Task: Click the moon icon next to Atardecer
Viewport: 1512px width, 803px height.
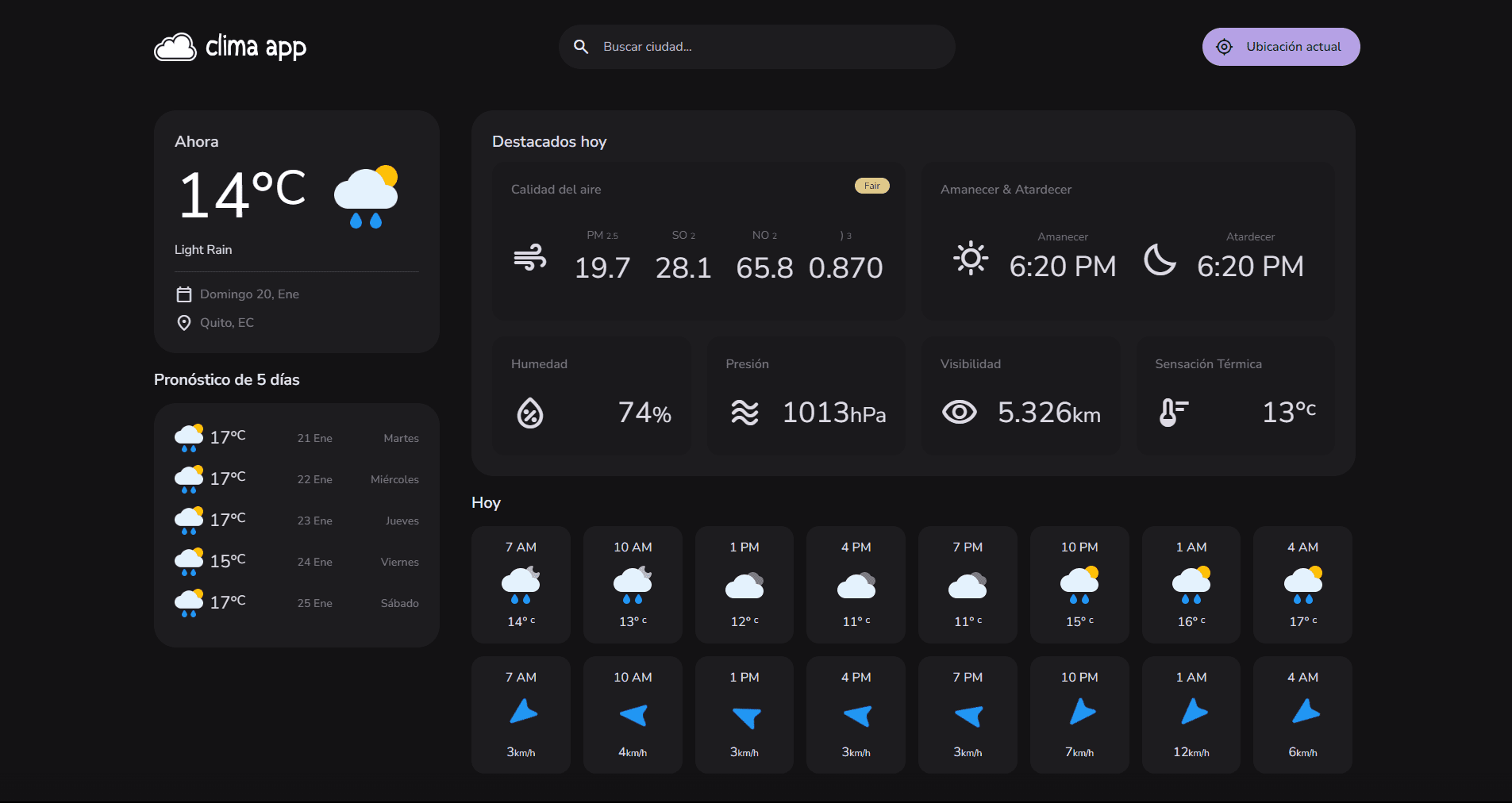Action: 1160,258
